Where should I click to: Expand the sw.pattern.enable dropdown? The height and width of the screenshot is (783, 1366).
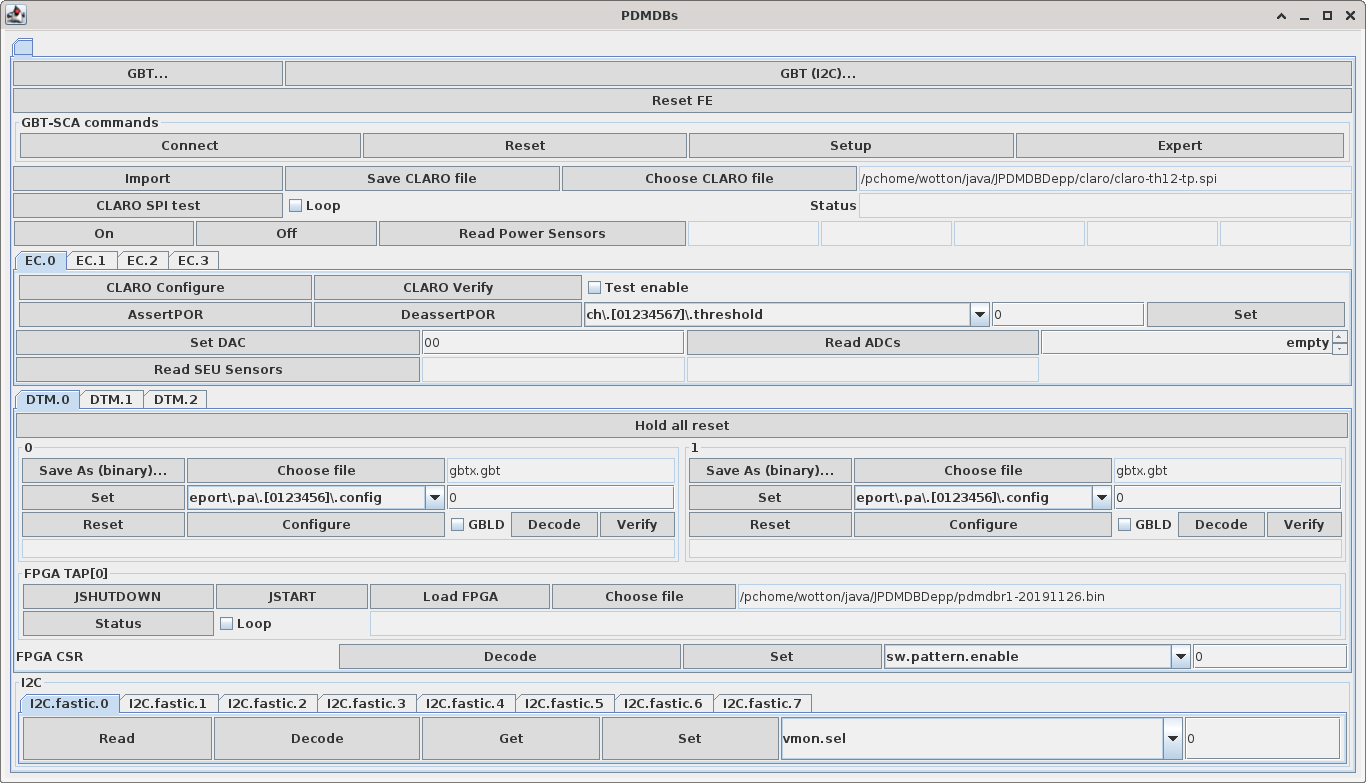pos(1181,657)
